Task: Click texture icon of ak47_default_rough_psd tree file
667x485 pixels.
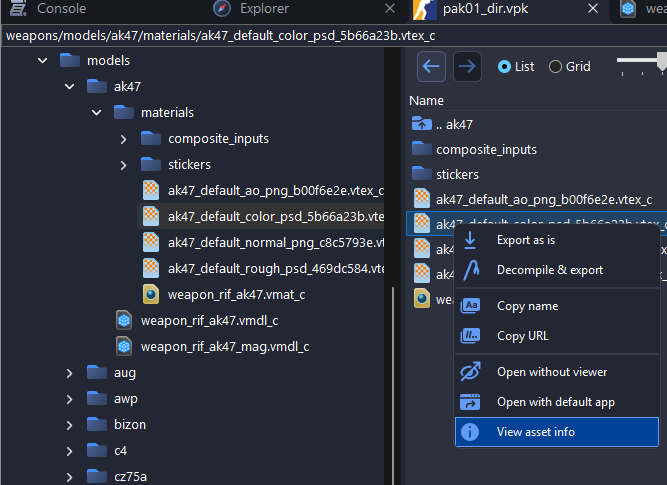Action: 151,268
